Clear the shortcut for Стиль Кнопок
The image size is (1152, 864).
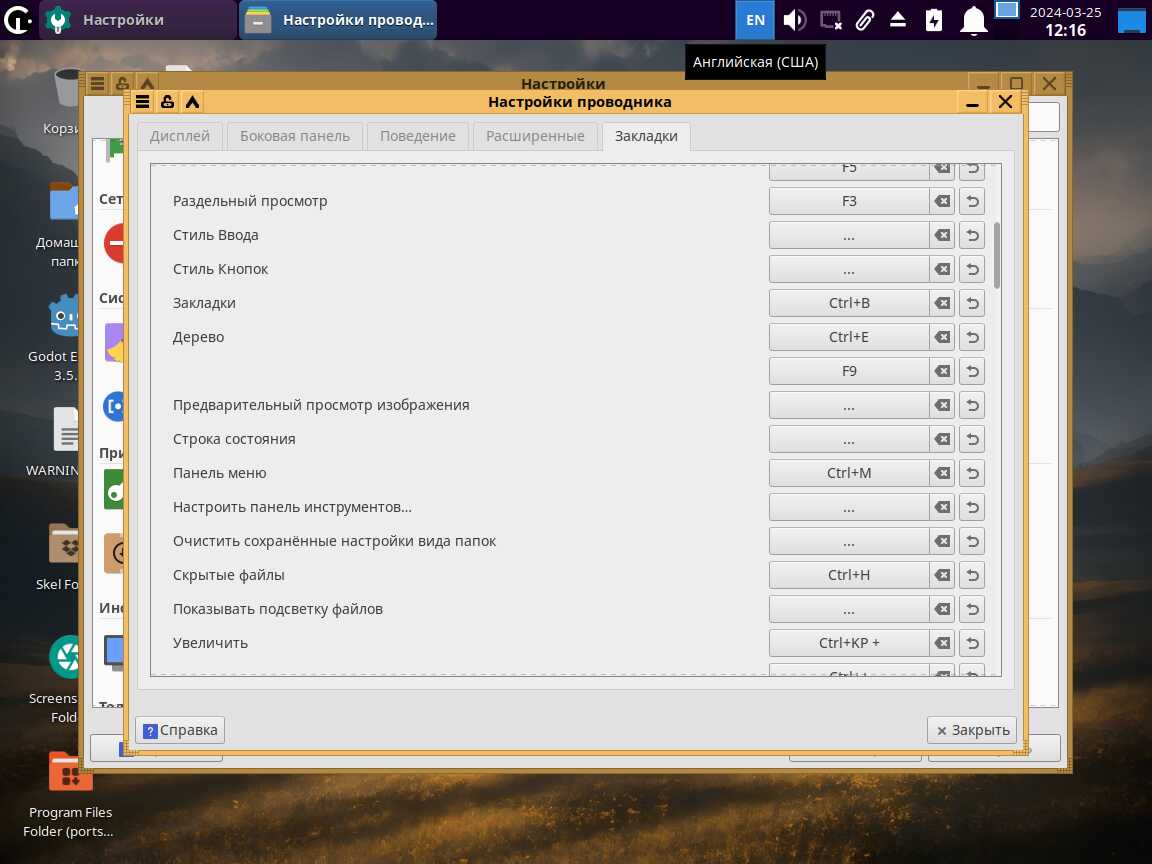(942, 269)
